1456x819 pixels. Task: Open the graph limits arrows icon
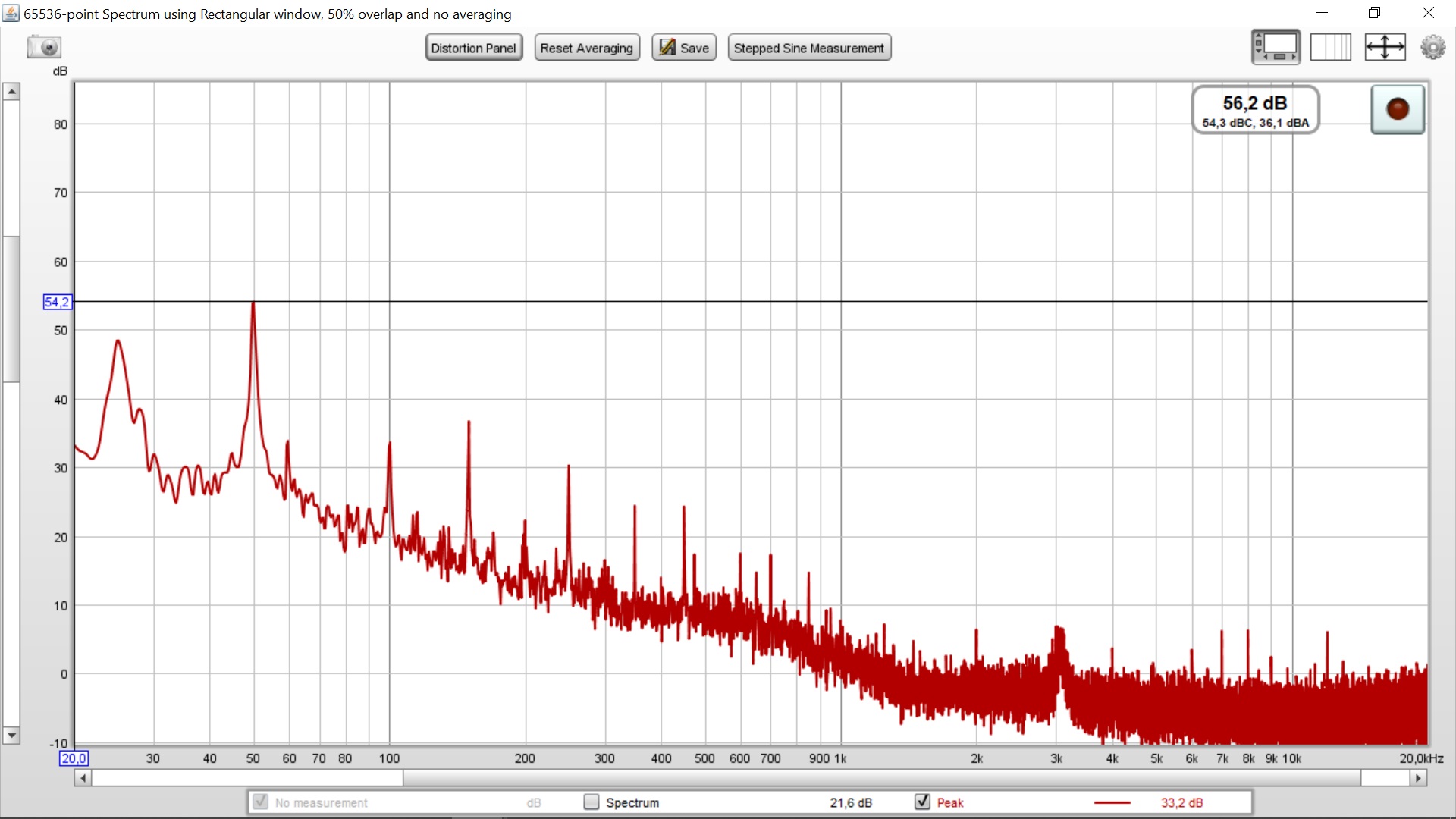click(x=1385, y=47)
